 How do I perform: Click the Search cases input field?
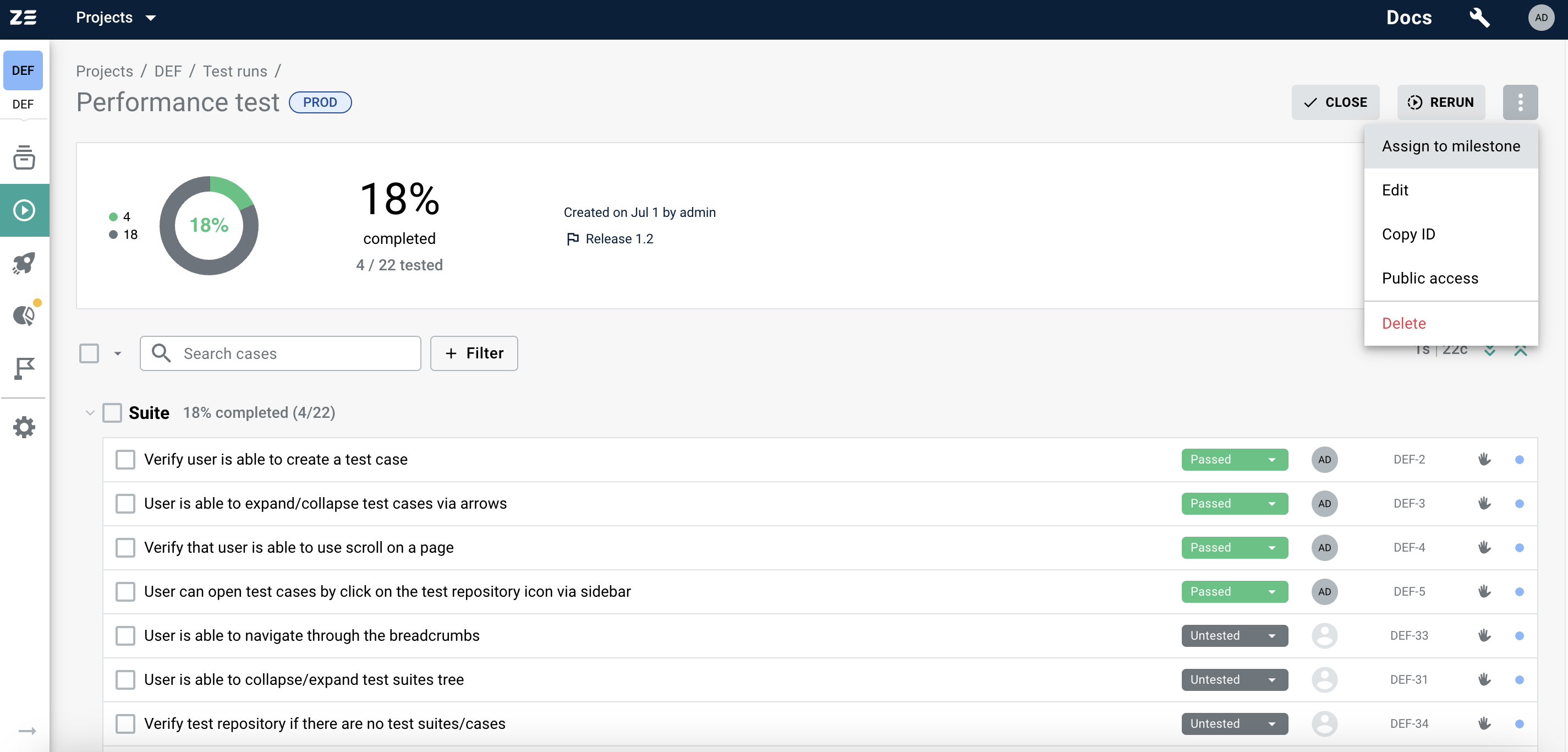[x=280, y=353]
